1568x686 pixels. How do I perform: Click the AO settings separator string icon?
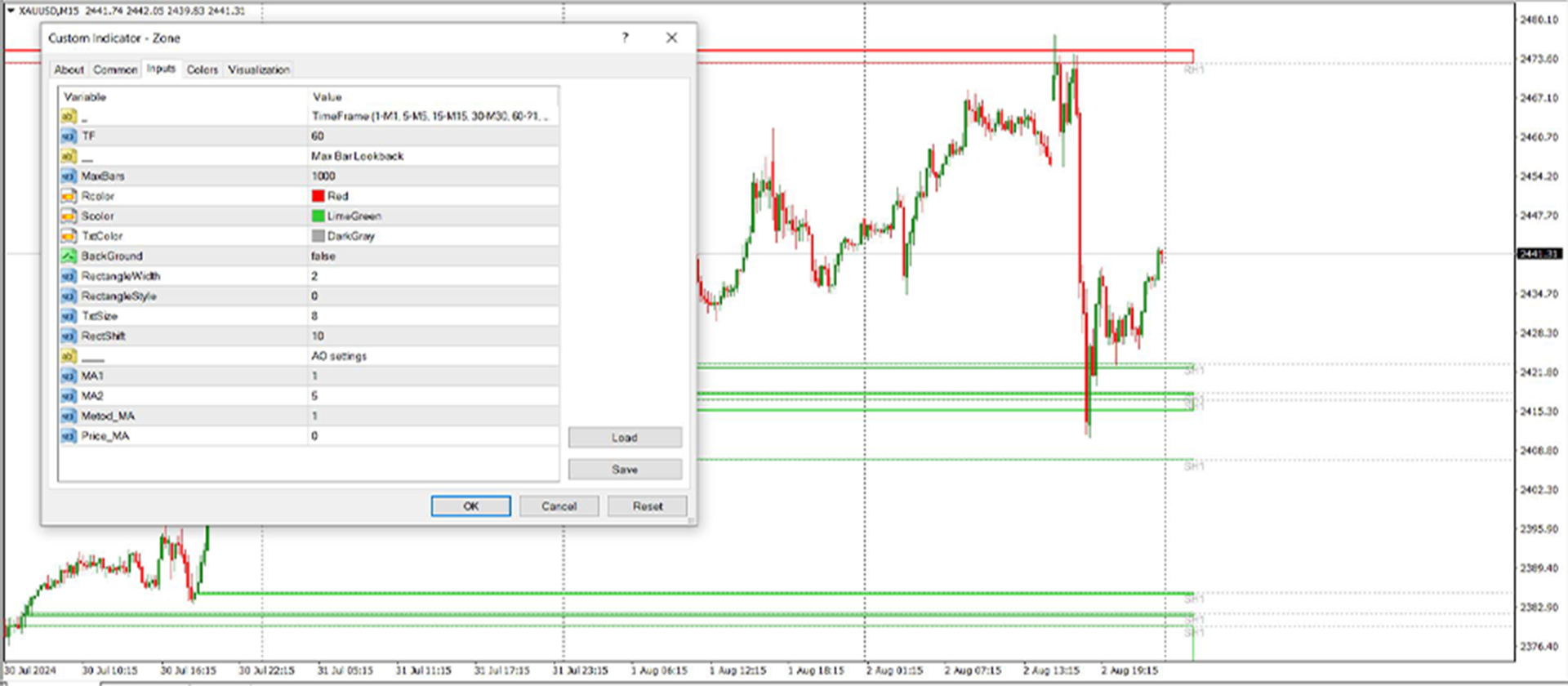pos(69,356)
